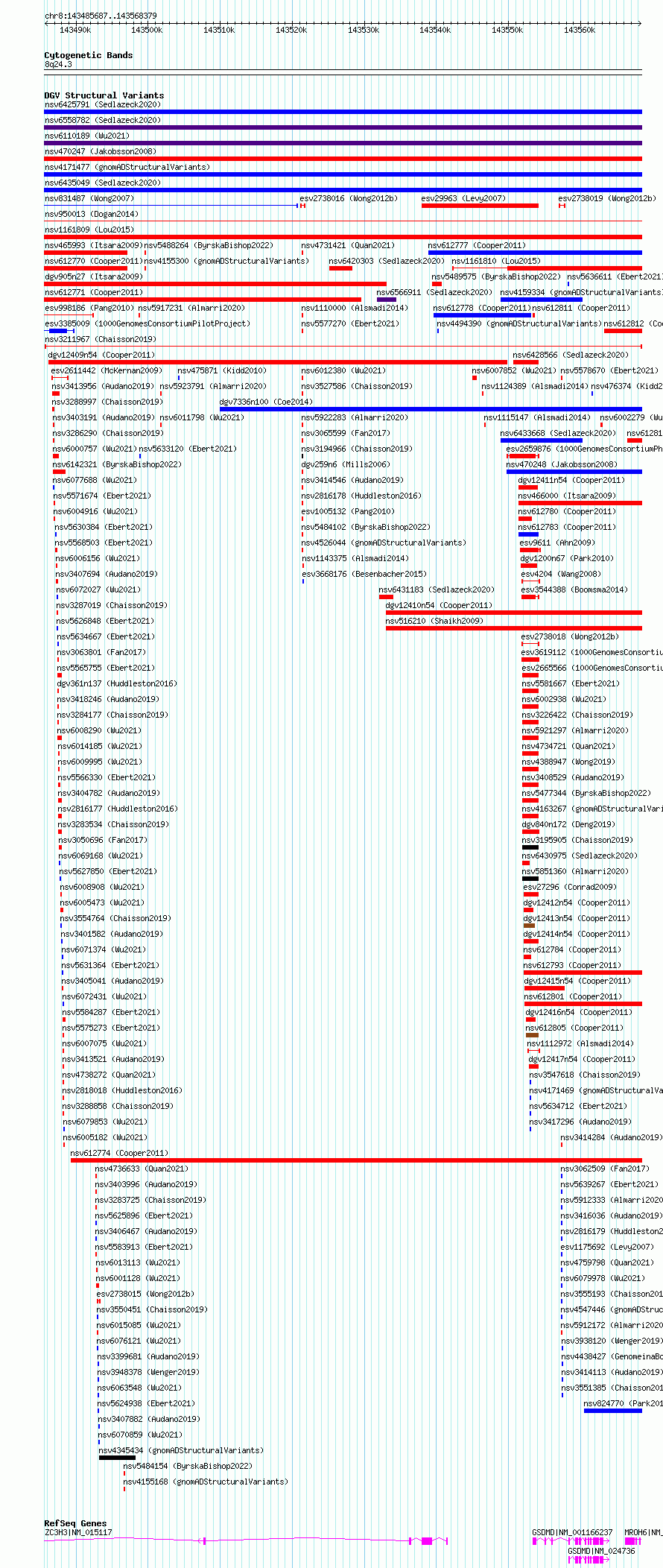Click the black bar under nsv4345434 (gnomADStructuralVariants)
The width and height of the screenshot is (663, 1568).
click(117, 1458)
